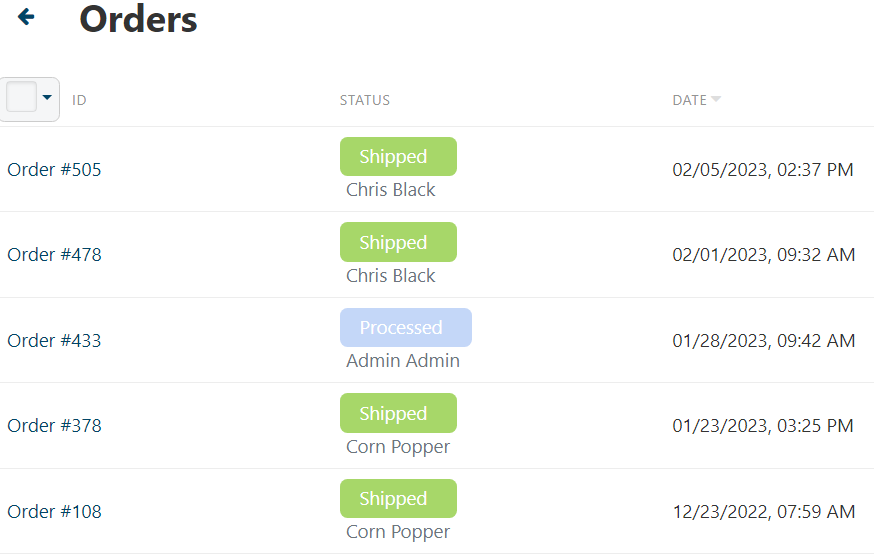Open Order #433
The width and height of the screenshot is (874, 557).
click(54, 340)
